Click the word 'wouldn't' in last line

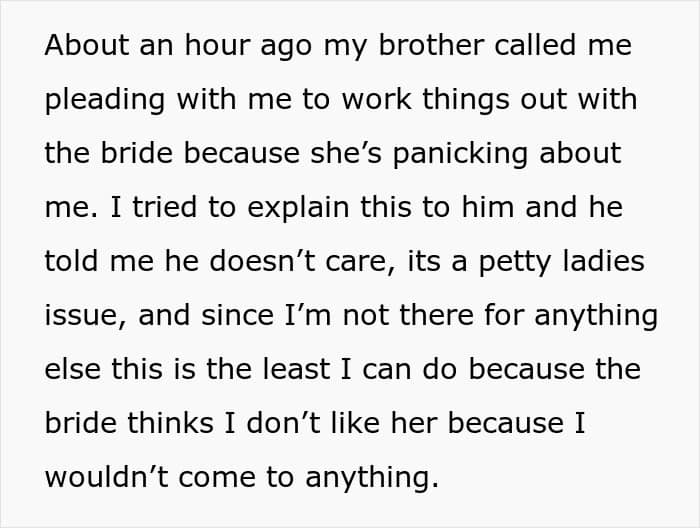(x=106, y=477)
